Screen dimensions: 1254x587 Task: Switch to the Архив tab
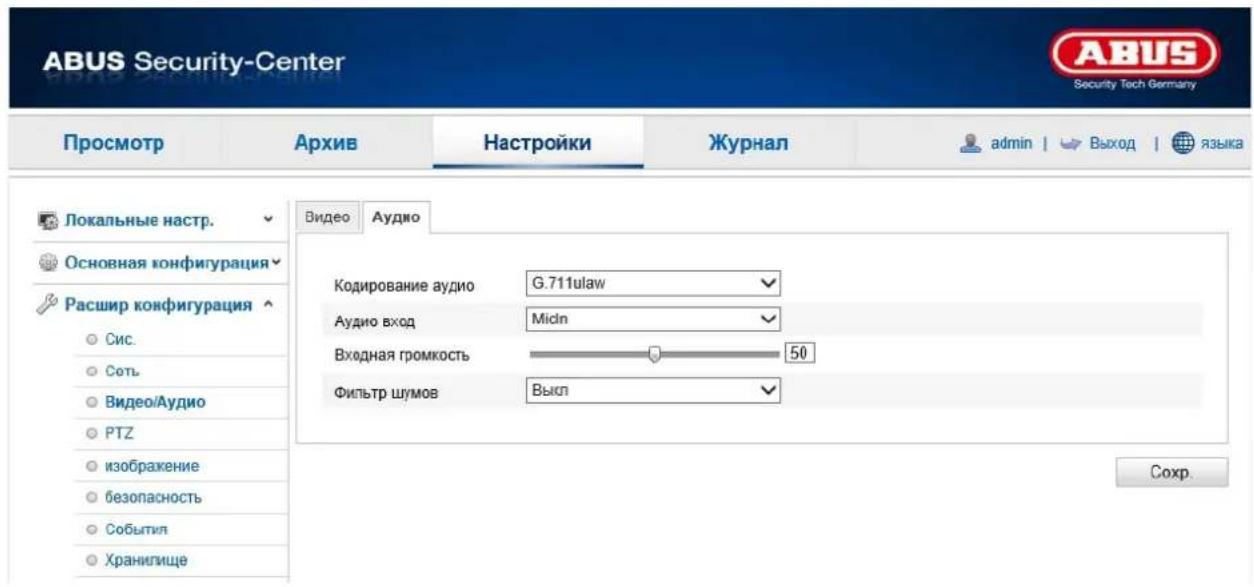324,143
